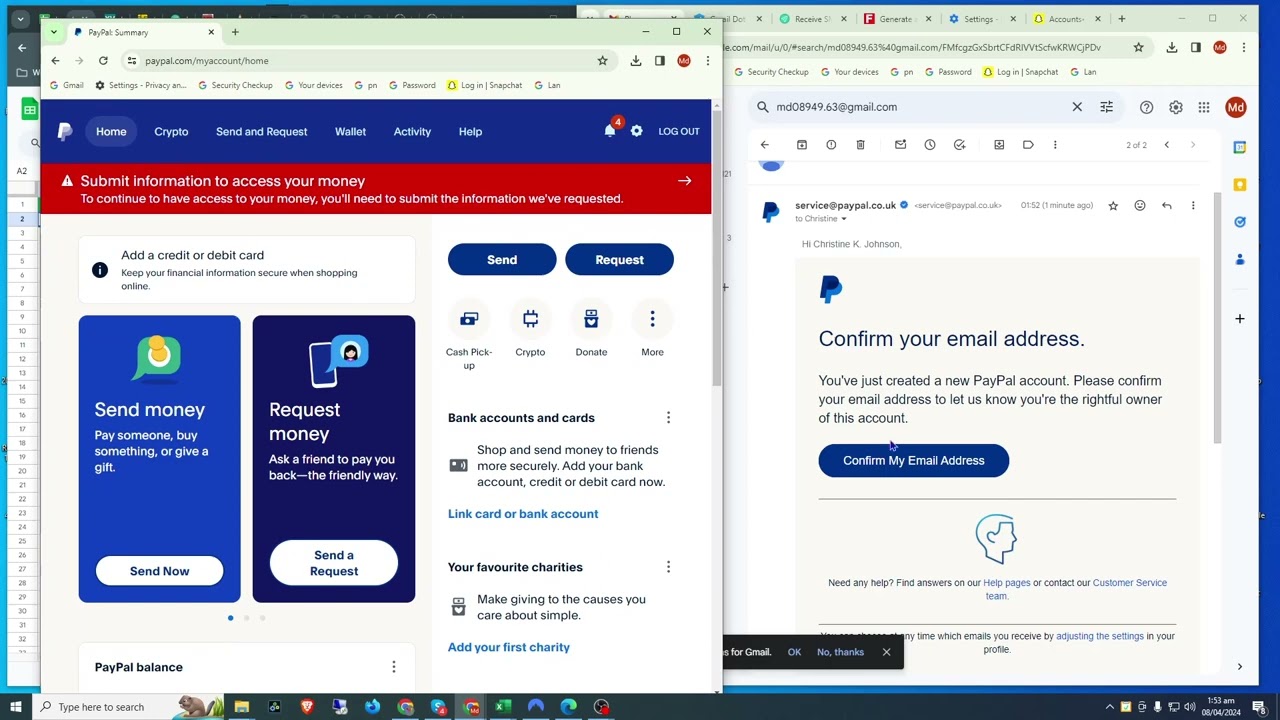The height and width of the screenshot is (720, 1280).
Task: Open PayPal notifications bell icon
Action: click(x=610, y=131)
